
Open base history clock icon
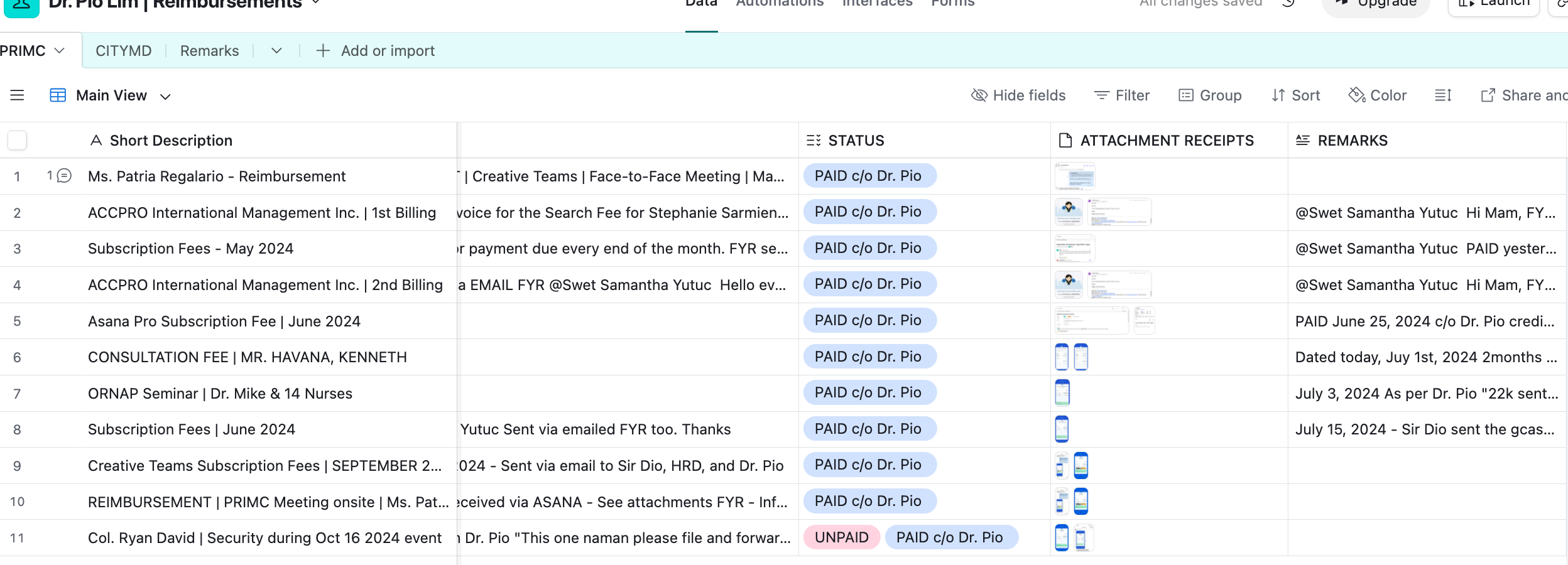[x=1288, y=3]
